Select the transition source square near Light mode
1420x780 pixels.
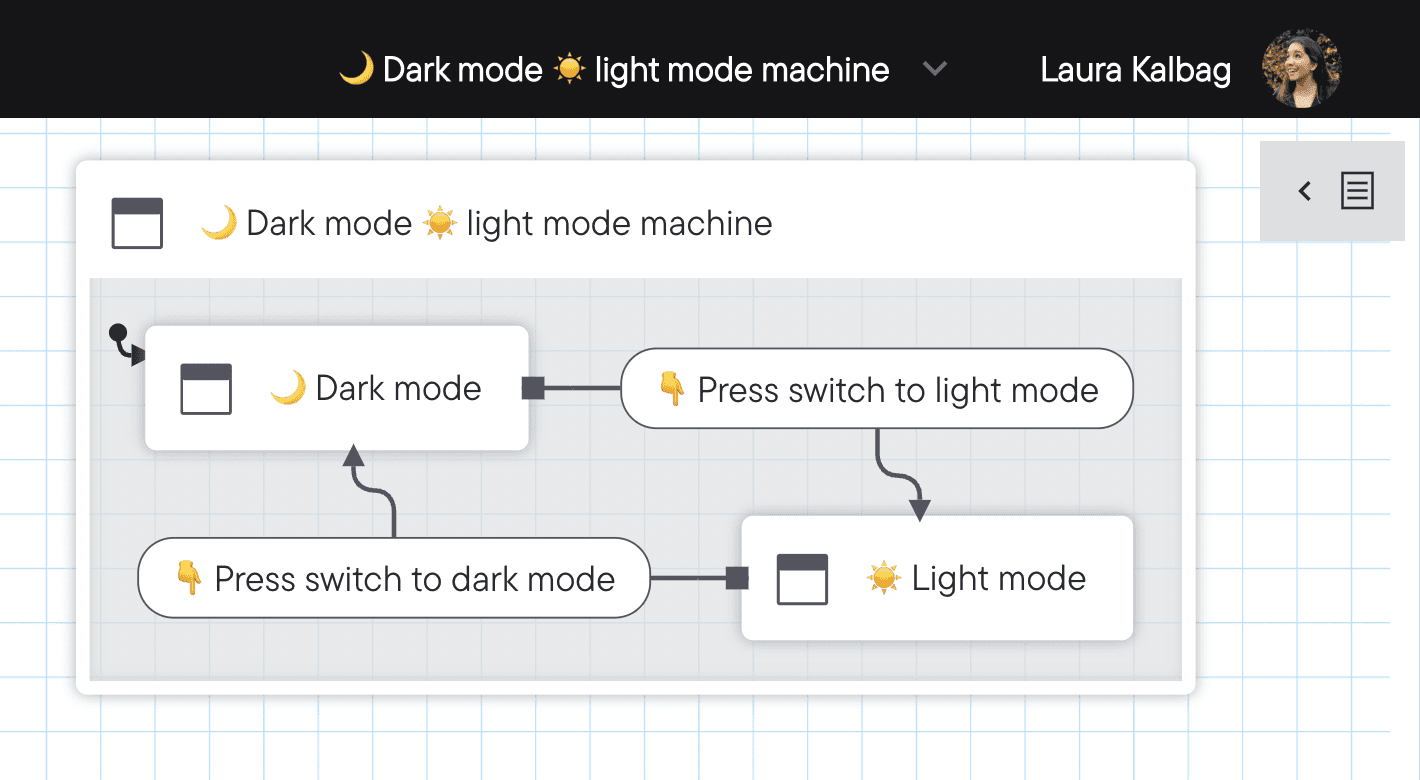[737, 578]
